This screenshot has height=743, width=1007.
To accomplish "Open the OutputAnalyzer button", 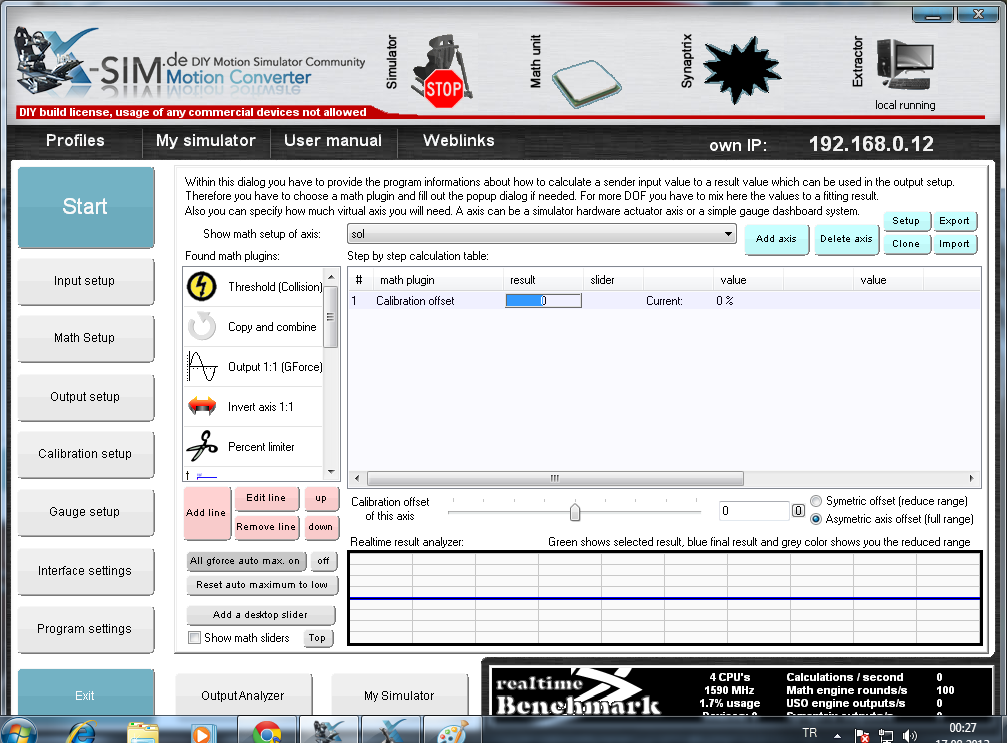I will point(243,695).
